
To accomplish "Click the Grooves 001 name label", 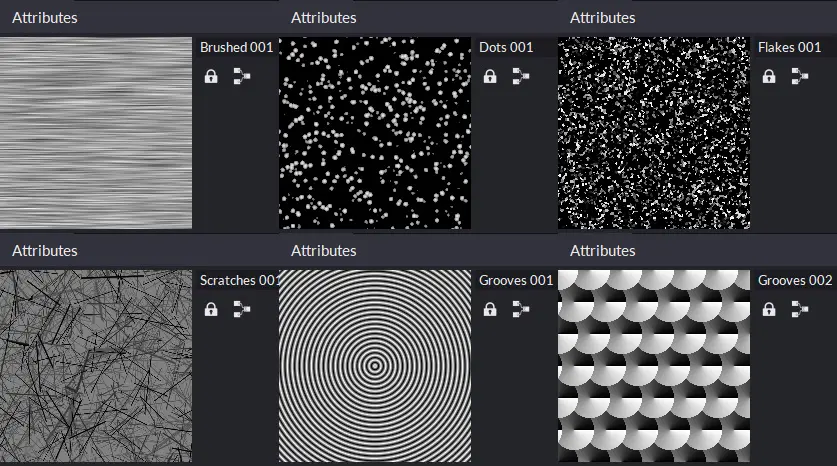I will (516, 280).
